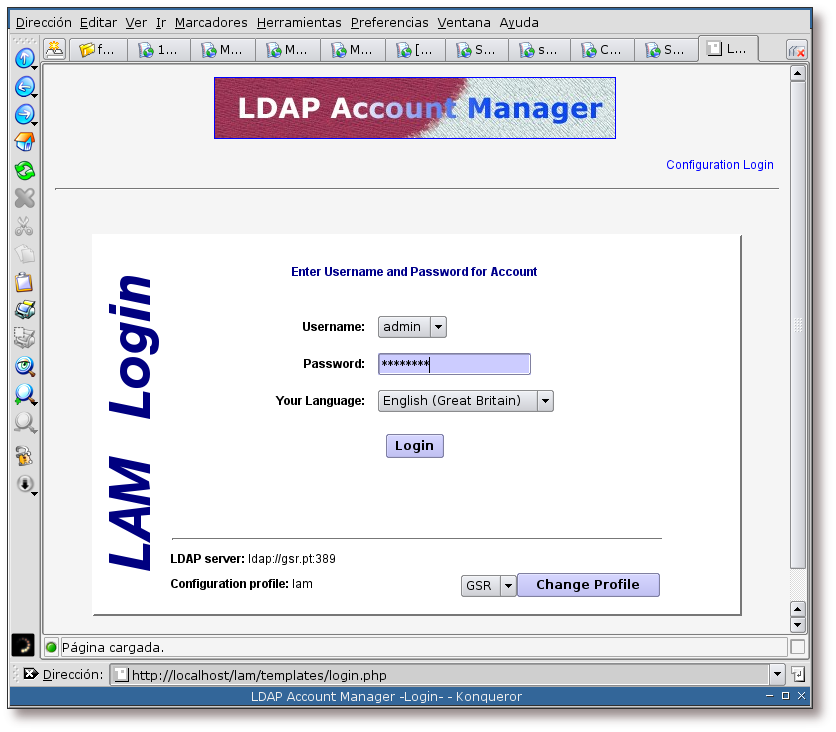
Task: Open new tab using tab bar icon
Action: click(54, 48)
